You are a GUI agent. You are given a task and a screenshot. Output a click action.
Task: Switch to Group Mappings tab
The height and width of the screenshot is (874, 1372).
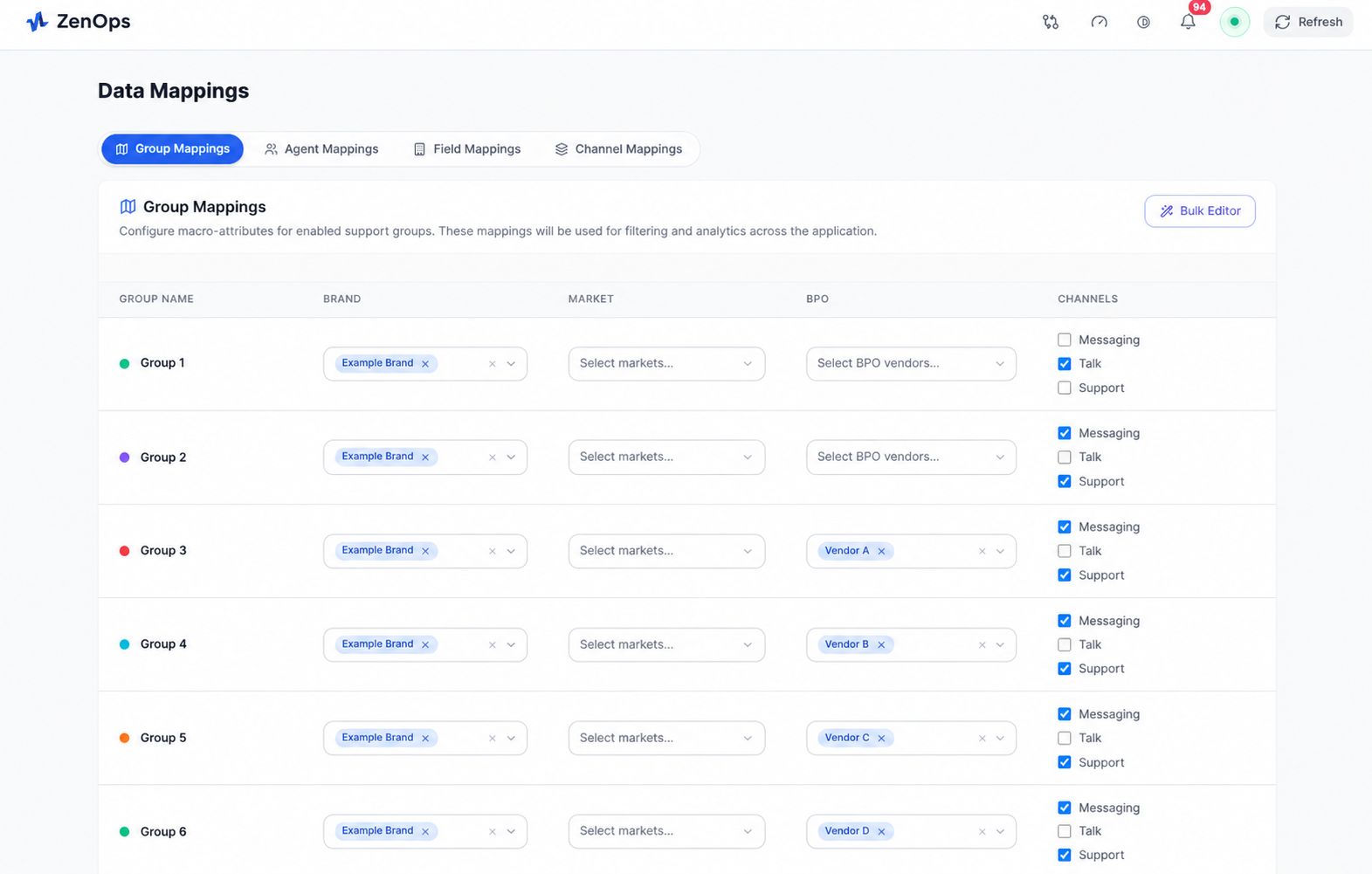[x=172, y=148]
